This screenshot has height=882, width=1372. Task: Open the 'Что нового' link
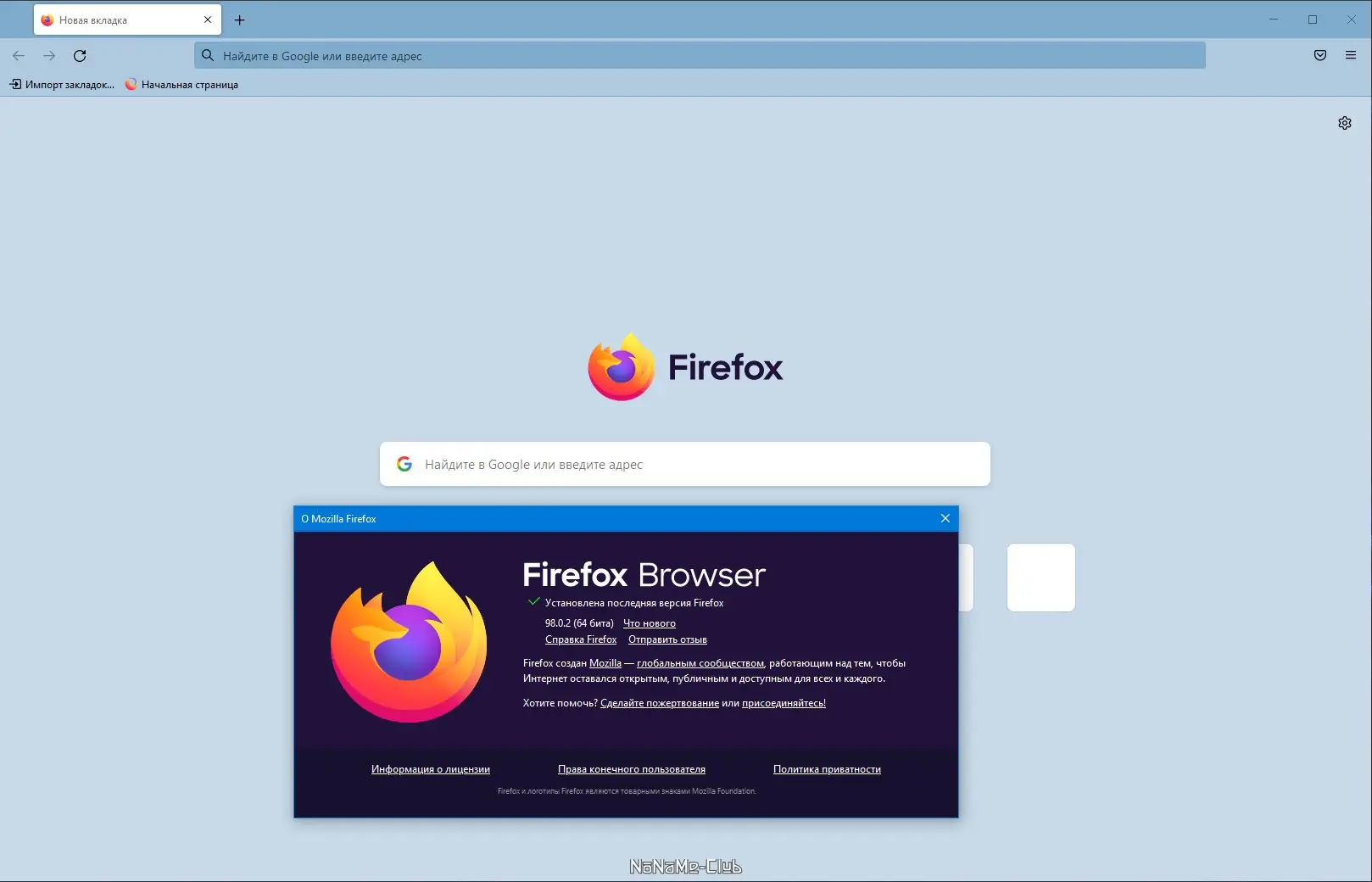pyautogui.click(x=650, y=623)
